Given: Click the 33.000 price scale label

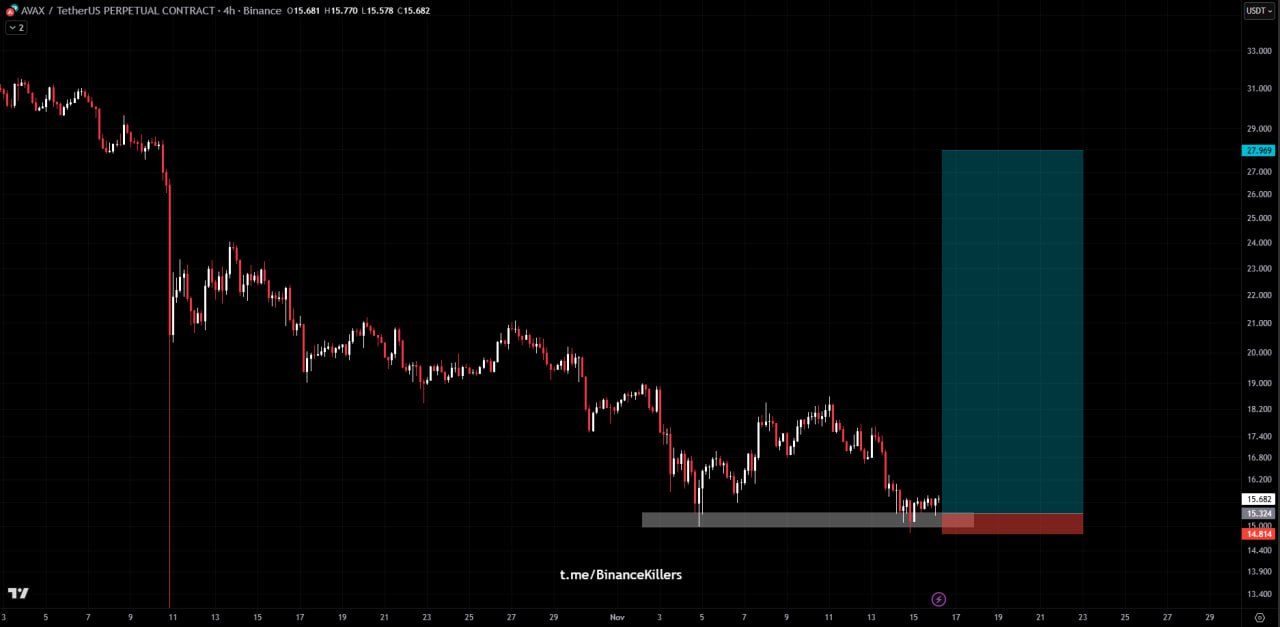Looking at the screenshot, I should [1257, 51].
